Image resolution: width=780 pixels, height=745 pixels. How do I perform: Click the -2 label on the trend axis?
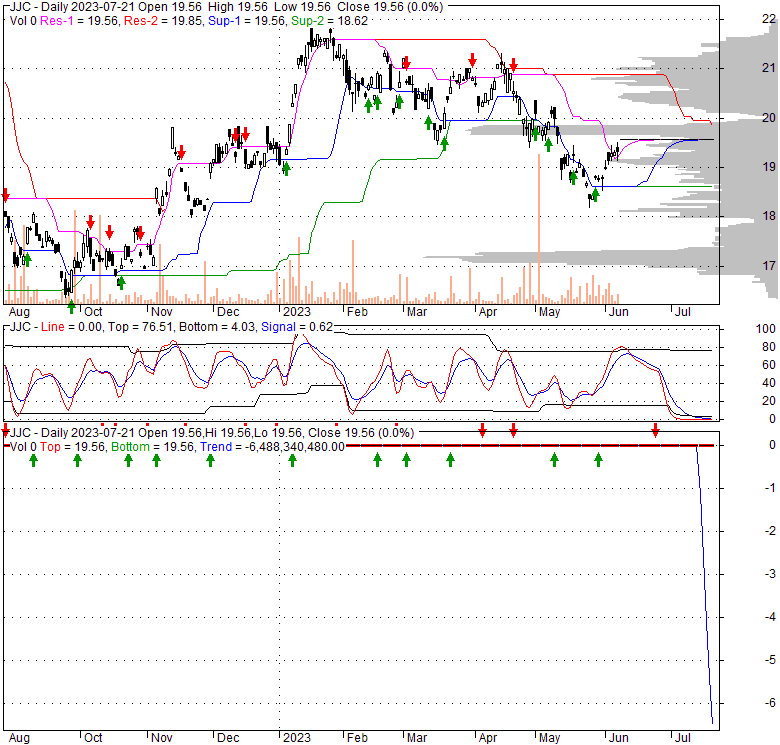click(x=770, y=531)
